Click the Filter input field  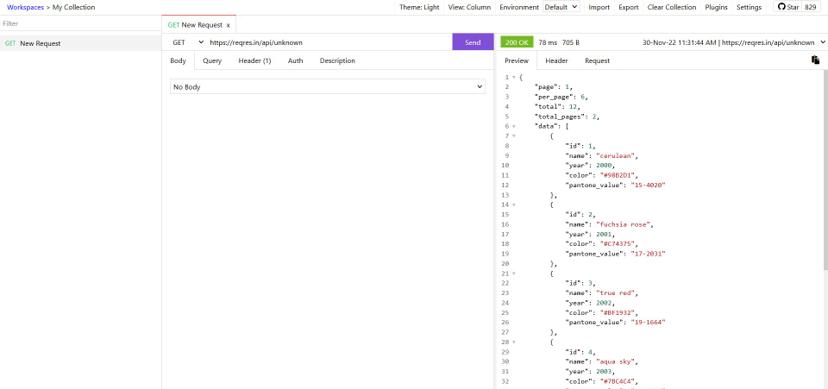tap(80, 24)
